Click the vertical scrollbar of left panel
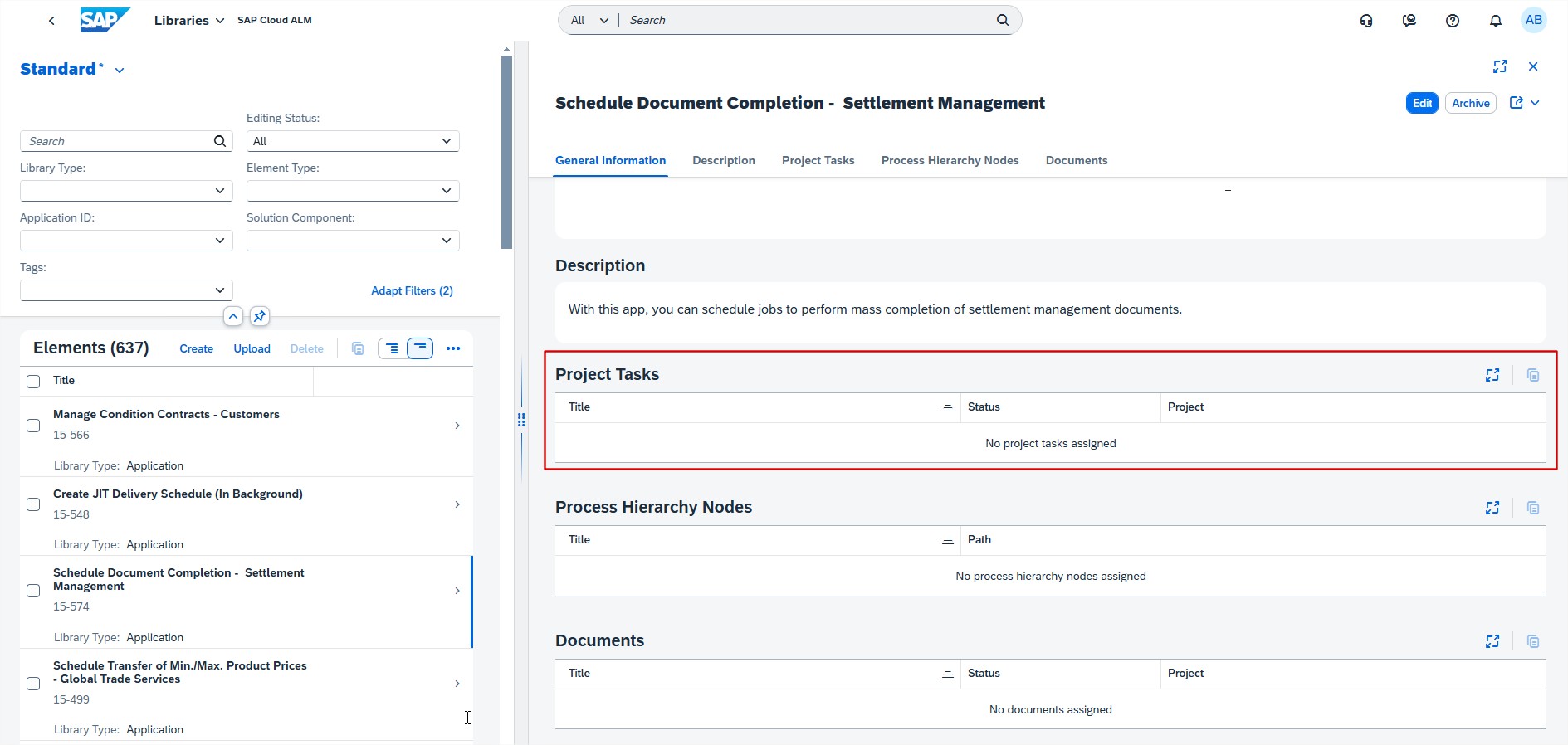1568x745 pixels. [x=506, y=149]
